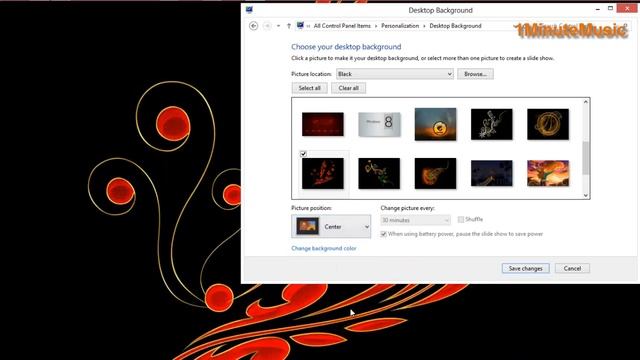The image size is (640, 360).
Task: Click the Control Panel icon in the address bar
Action: (300, 25)
